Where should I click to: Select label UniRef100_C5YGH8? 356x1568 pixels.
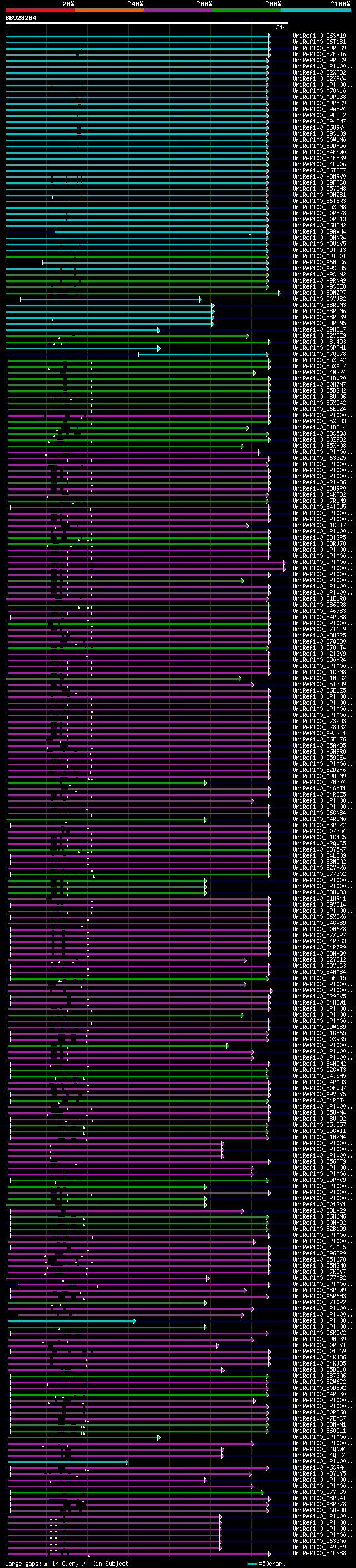tap(319, 189)
